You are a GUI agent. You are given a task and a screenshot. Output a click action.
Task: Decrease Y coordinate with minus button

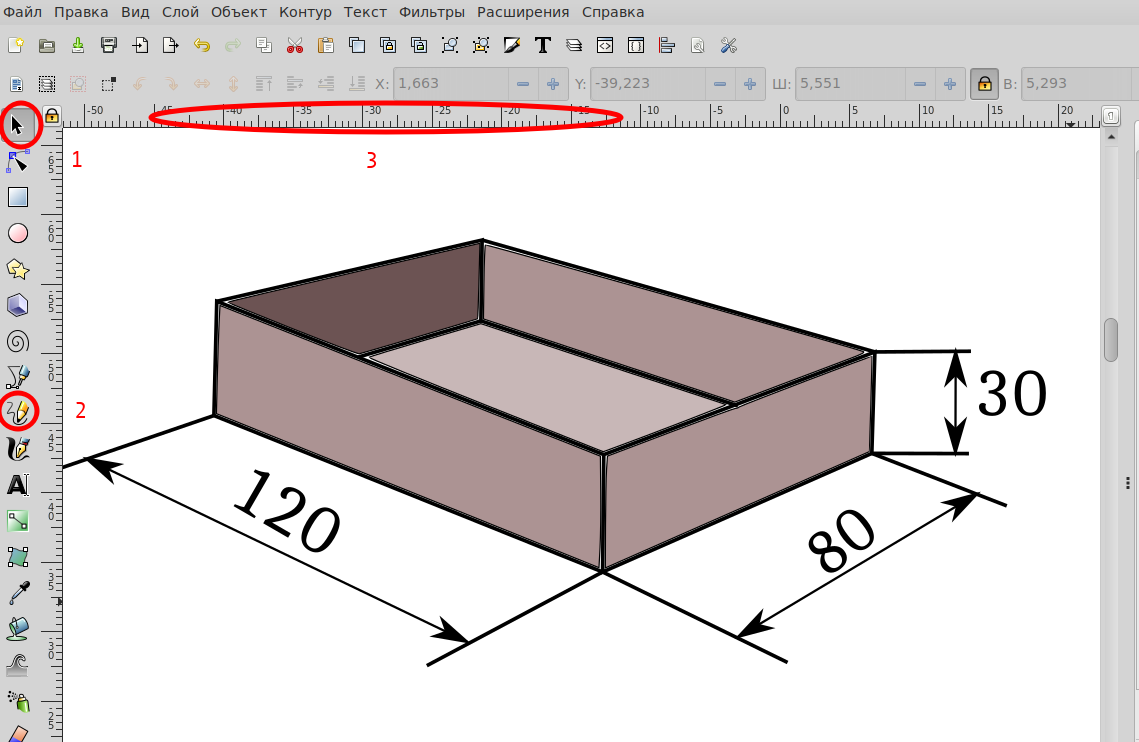coord(720,84)
